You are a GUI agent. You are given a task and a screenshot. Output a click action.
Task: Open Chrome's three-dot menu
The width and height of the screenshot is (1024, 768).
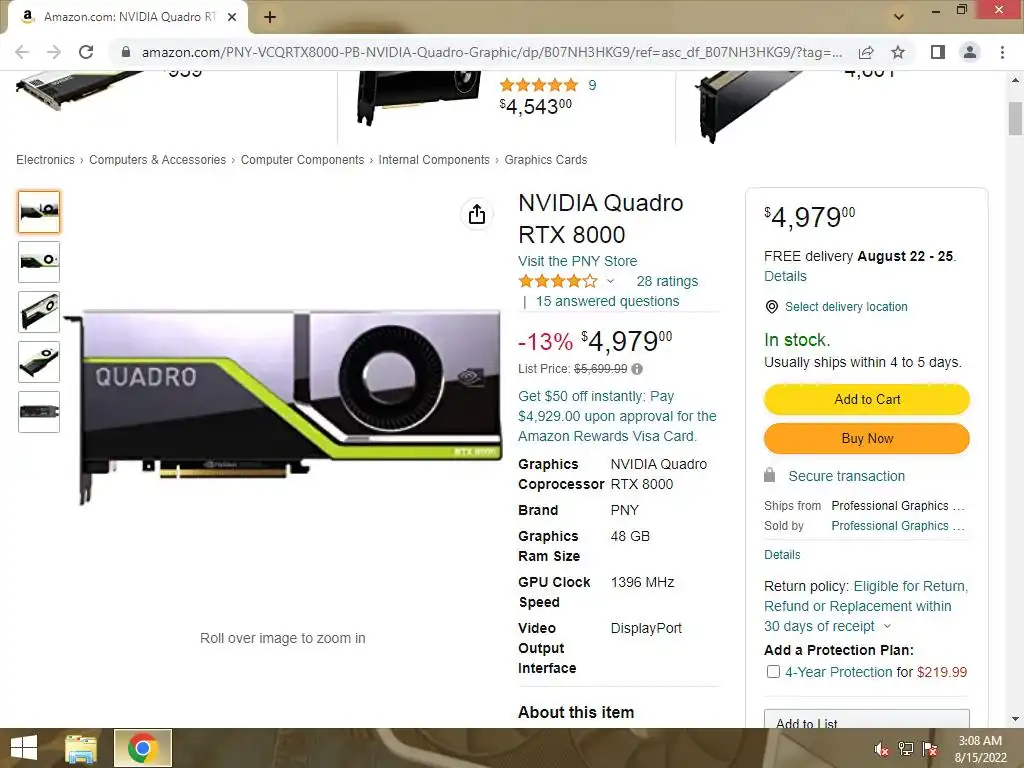point(1002,52)
